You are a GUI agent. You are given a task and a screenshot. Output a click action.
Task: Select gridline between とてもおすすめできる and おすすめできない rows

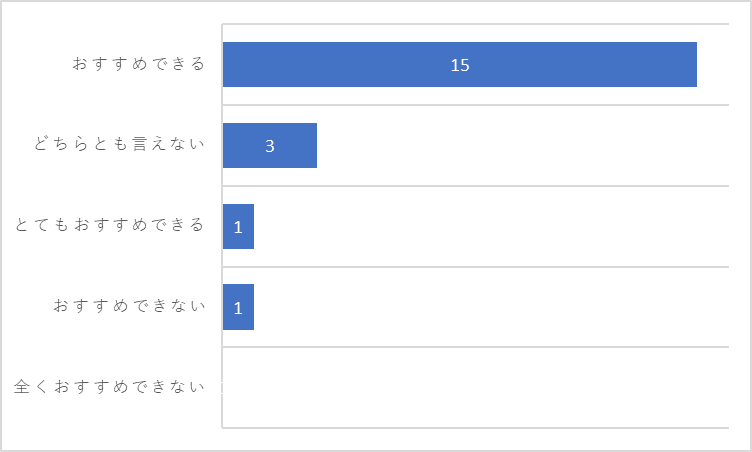pyautogui.click(x=475, y=266)
